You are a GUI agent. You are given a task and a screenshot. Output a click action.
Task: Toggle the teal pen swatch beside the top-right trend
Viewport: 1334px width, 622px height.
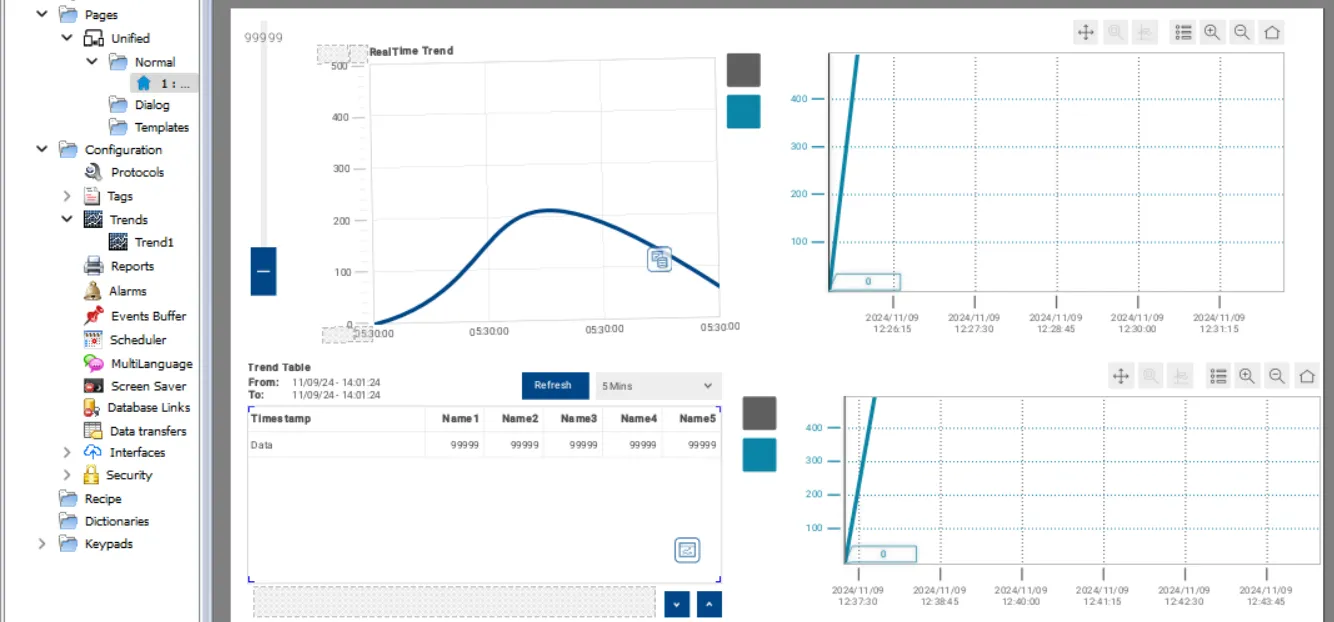tap(743, 111)
